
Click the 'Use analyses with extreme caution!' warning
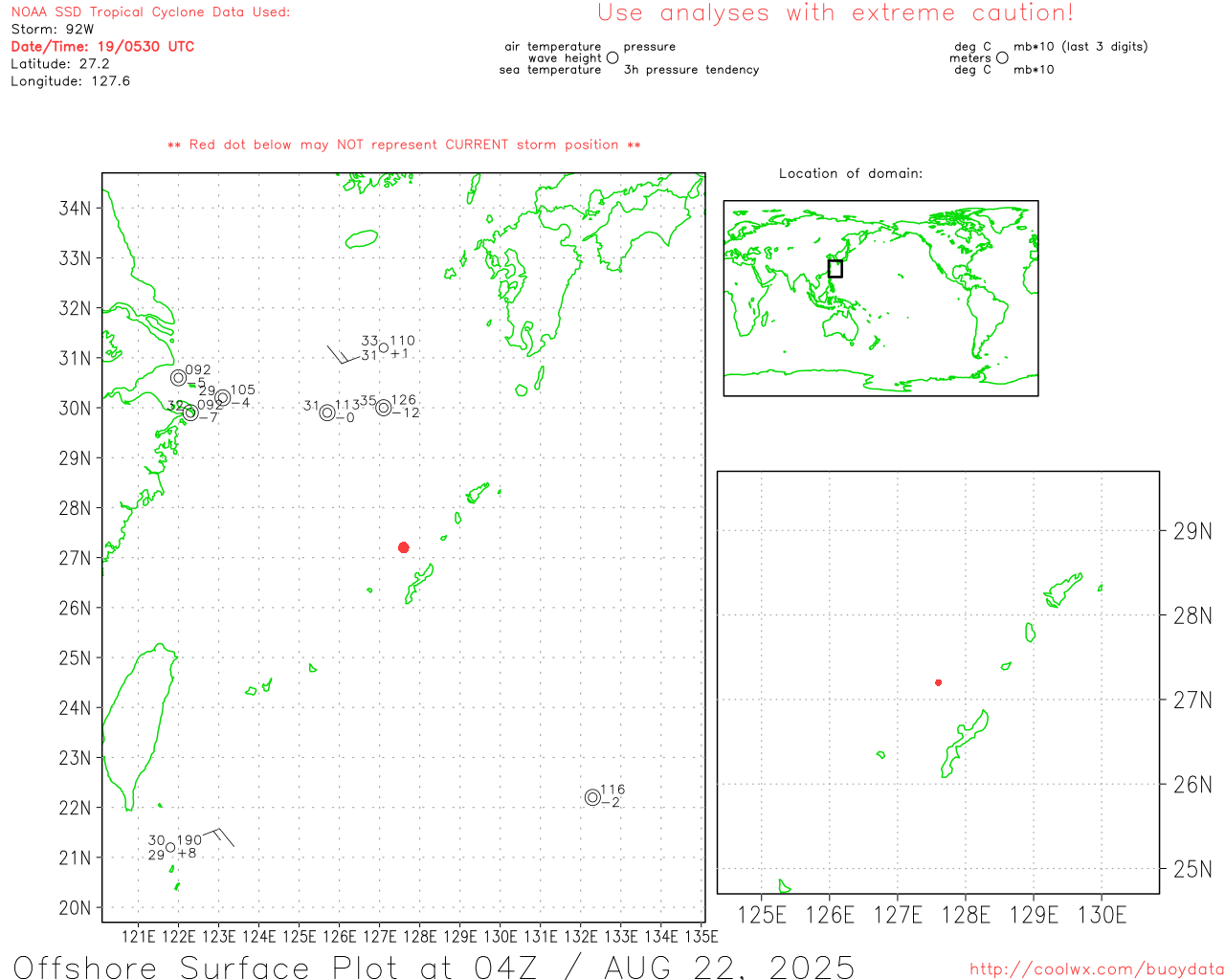coord(835,12)
